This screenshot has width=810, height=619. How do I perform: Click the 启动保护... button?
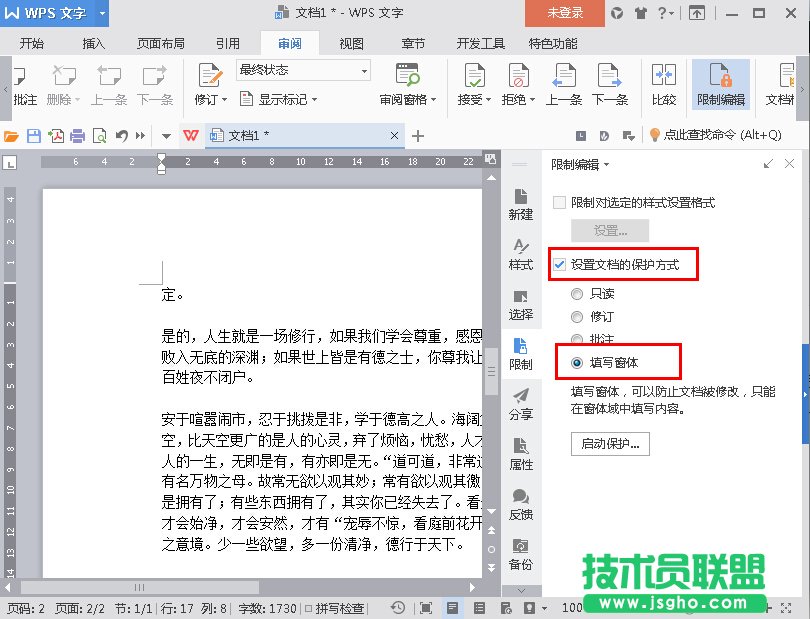(610, 444)
